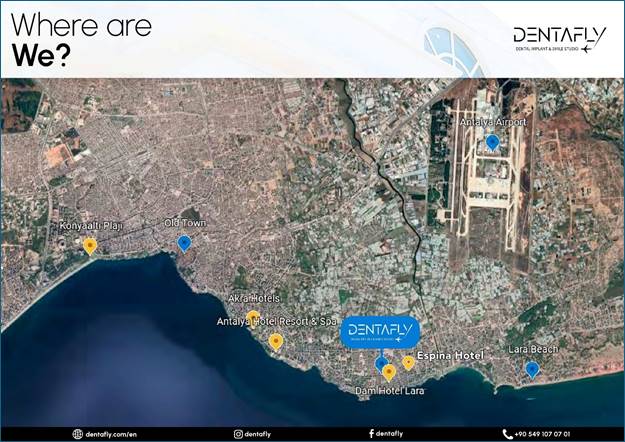Screen dimensions: 625x442
Task: Select the Old Town blue location pin
Action: pyautogui.click(x=184, y=243)
